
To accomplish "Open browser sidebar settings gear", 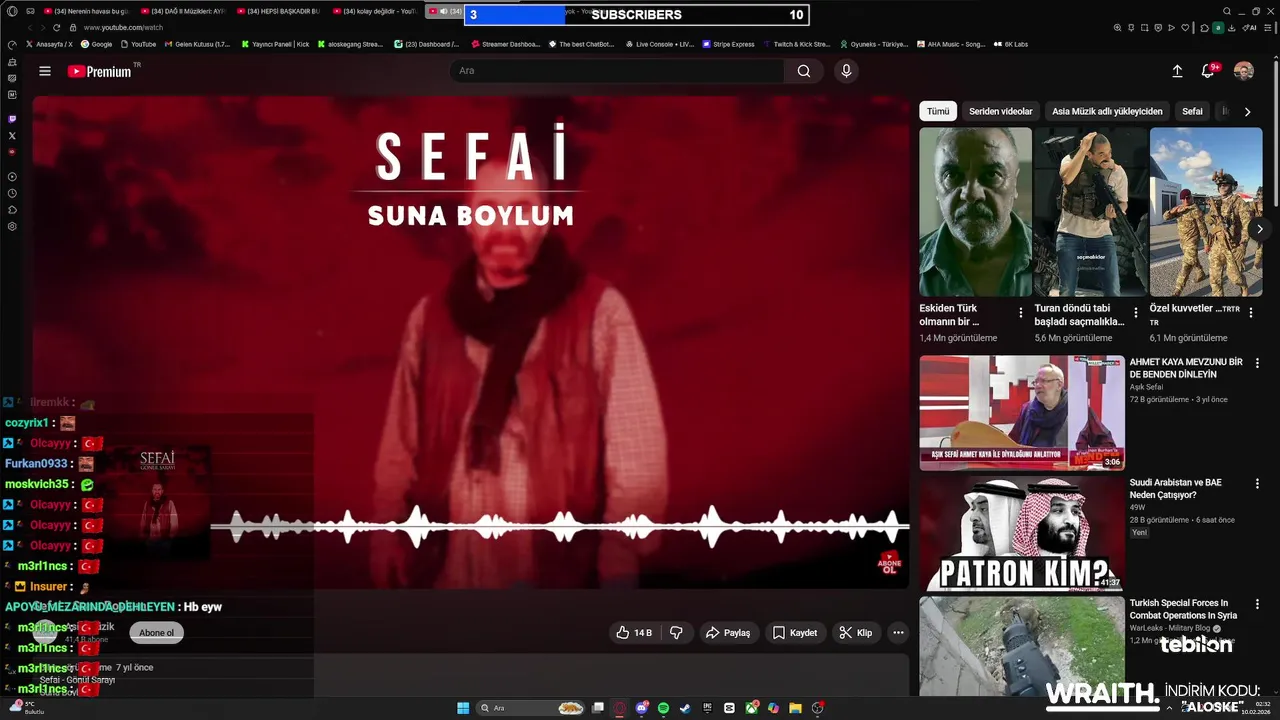I will point(12,226).
